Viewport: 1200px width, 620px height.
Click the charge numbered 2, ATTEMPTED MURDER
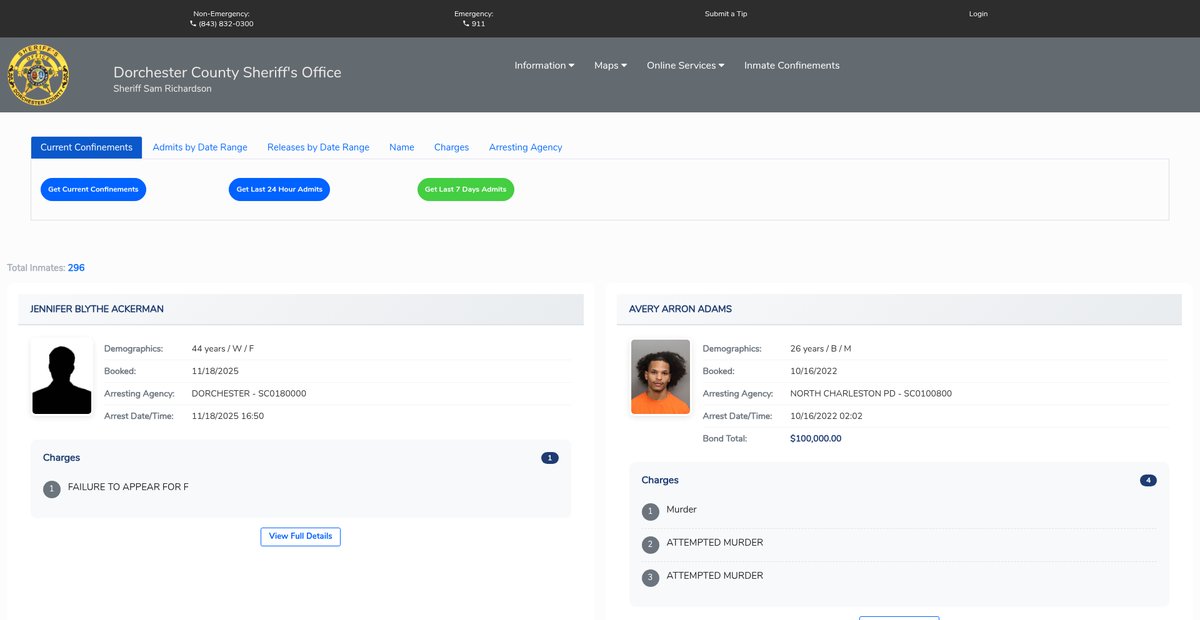pyautogui.click(x=898, y=544)
